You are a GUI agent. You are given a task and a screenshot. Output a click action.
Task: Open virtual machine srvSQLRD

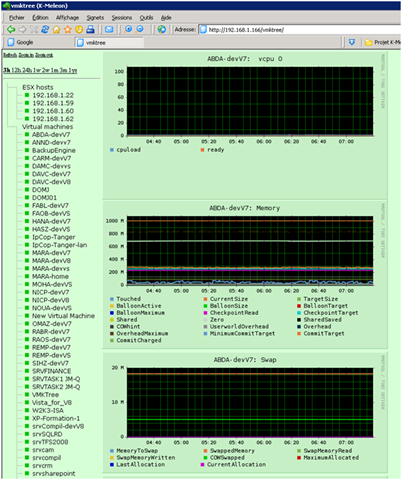click(47, 434)
